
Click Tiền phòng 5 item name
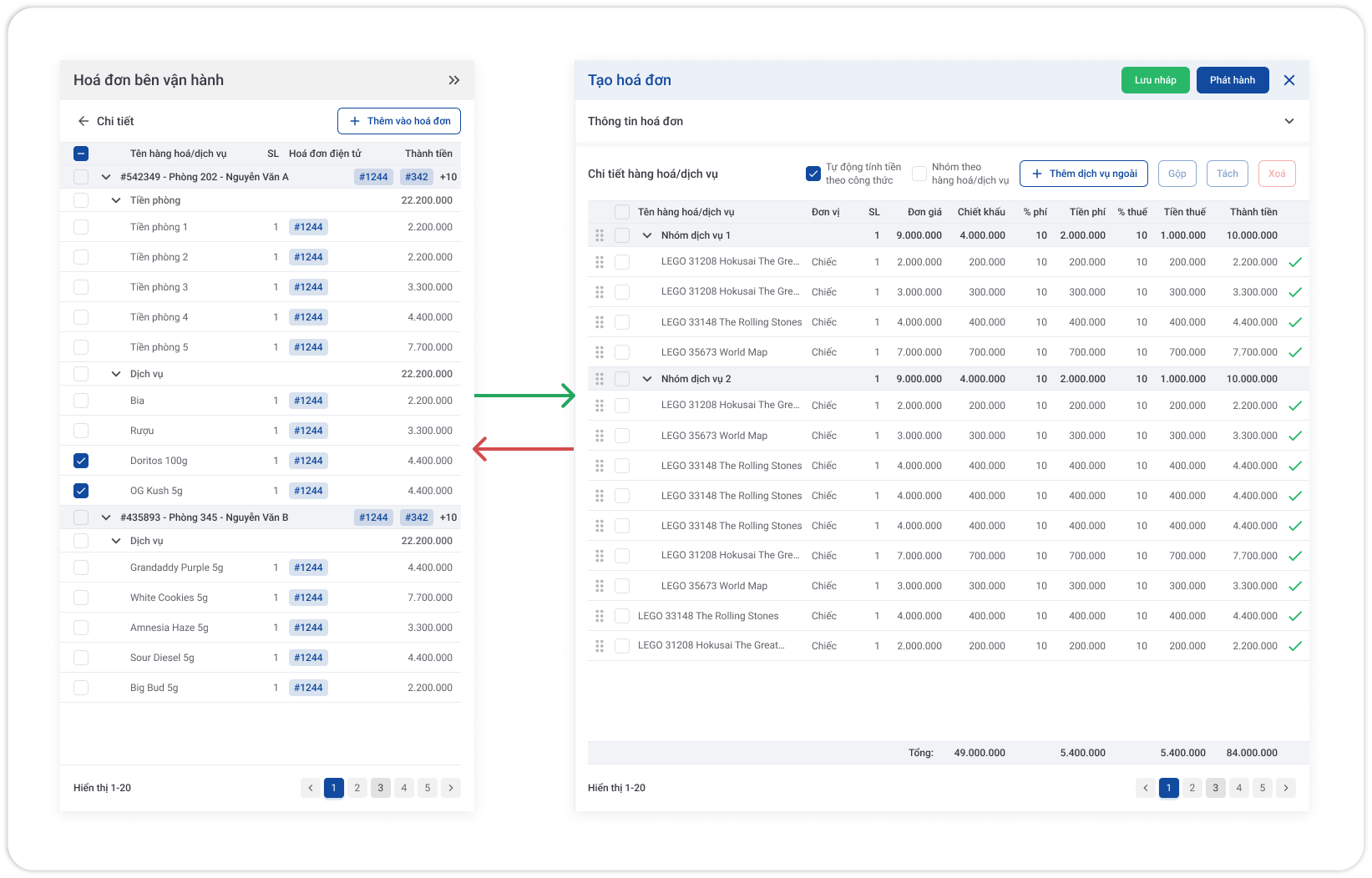click(159, 347)
